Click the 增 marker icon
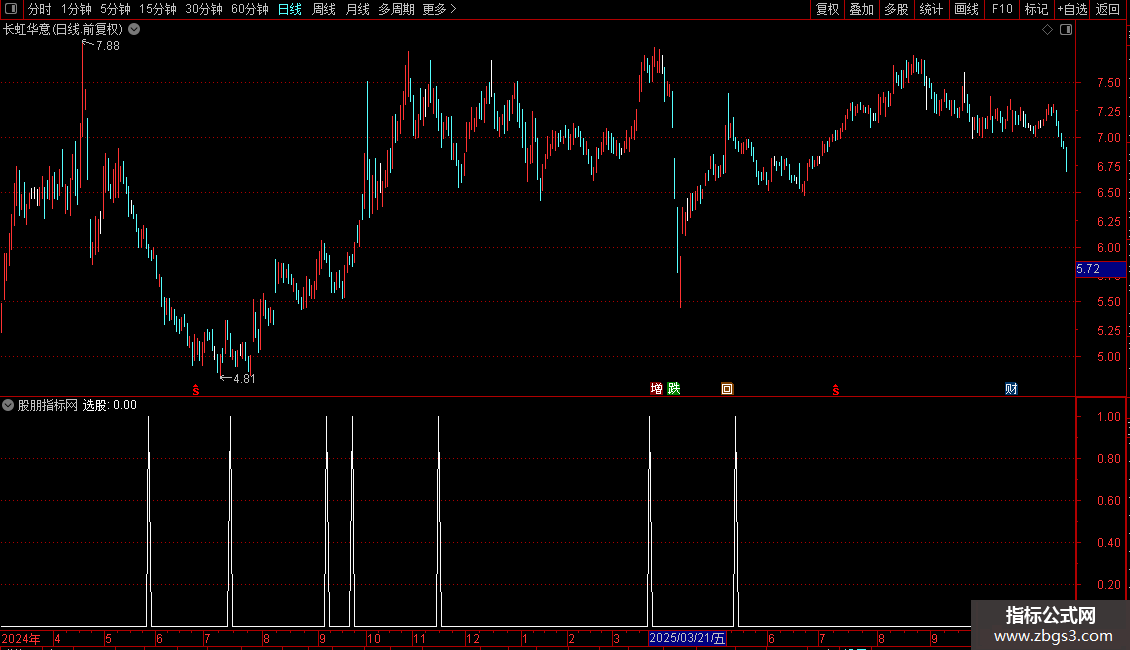This screenshot has width=1130, height=650. pyautogui.click(x=656, y=389)
